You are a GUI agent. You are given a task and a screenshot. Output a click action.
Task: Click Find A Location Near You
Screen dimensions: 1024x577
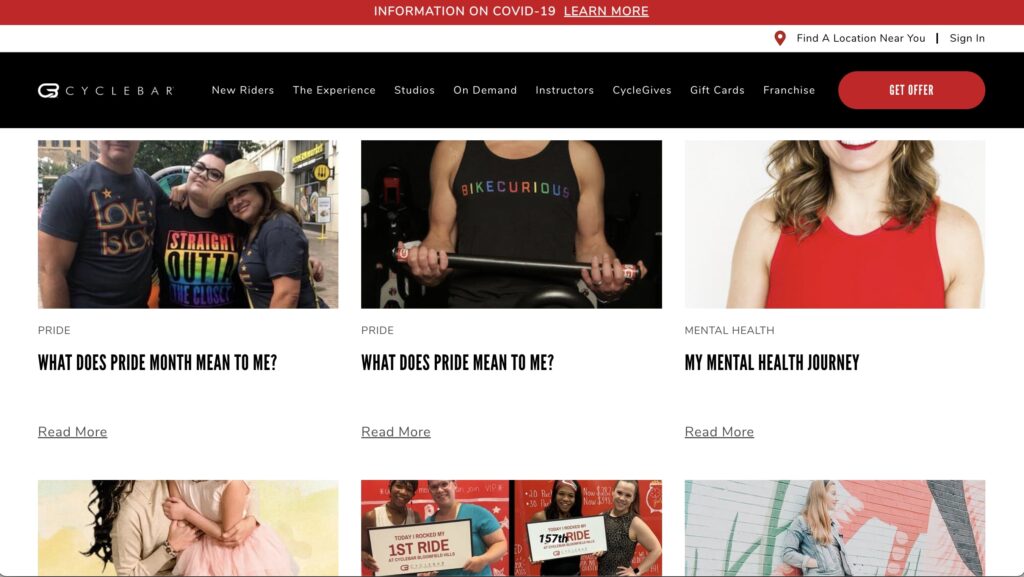(861, 39)
